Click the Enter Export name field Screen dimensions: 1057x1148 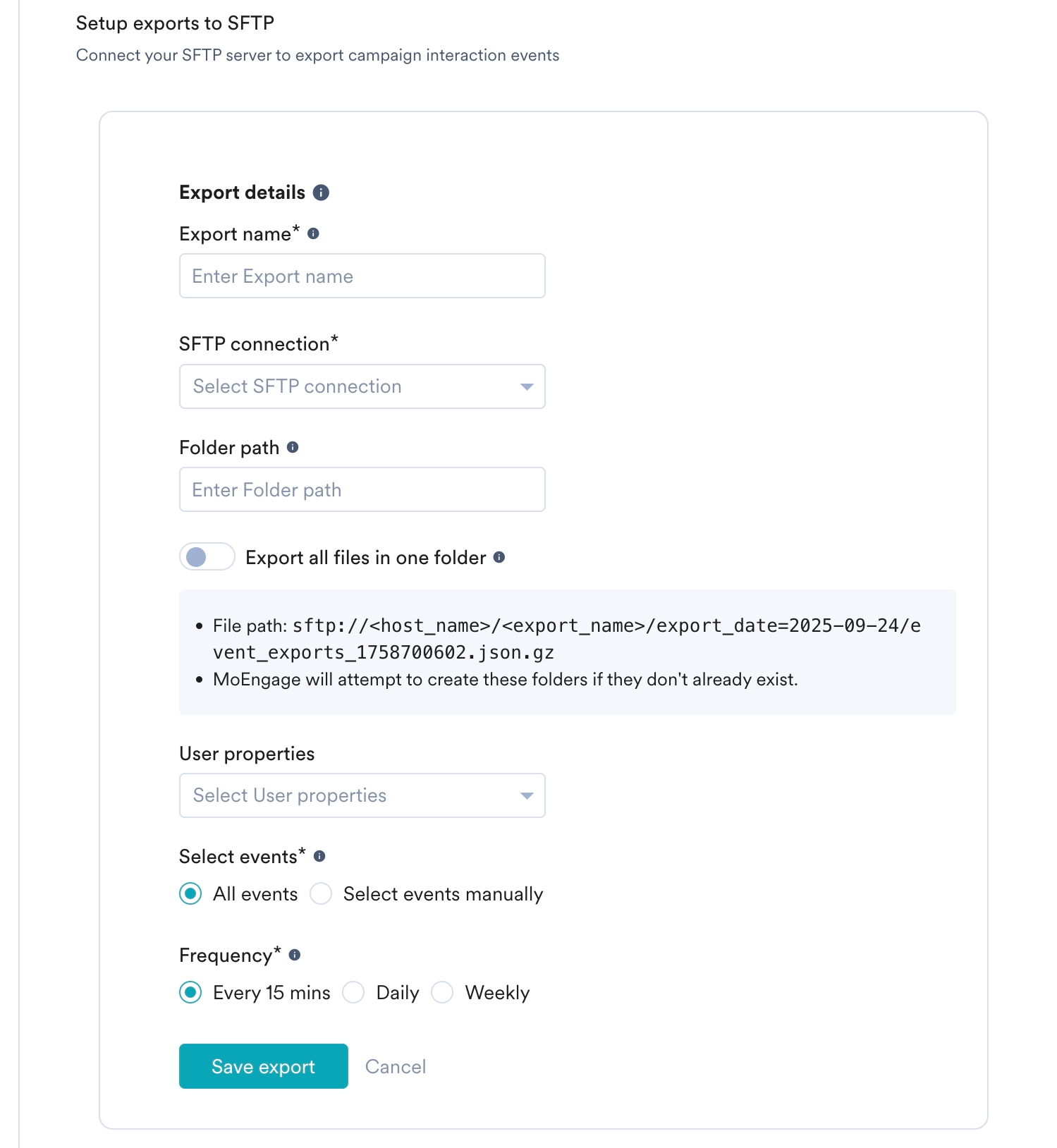click(362, 276)
